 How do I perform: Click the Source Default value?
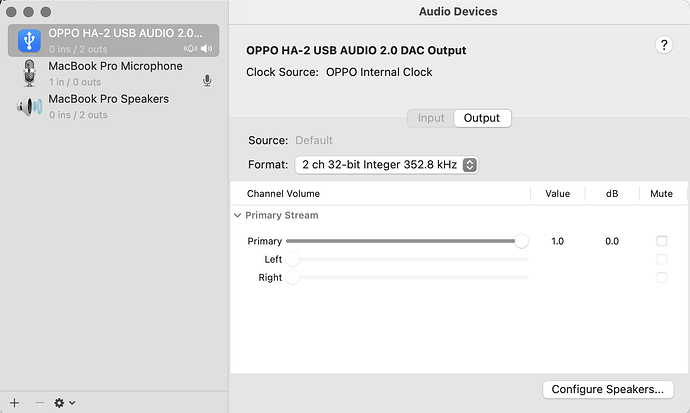point(314,141)
